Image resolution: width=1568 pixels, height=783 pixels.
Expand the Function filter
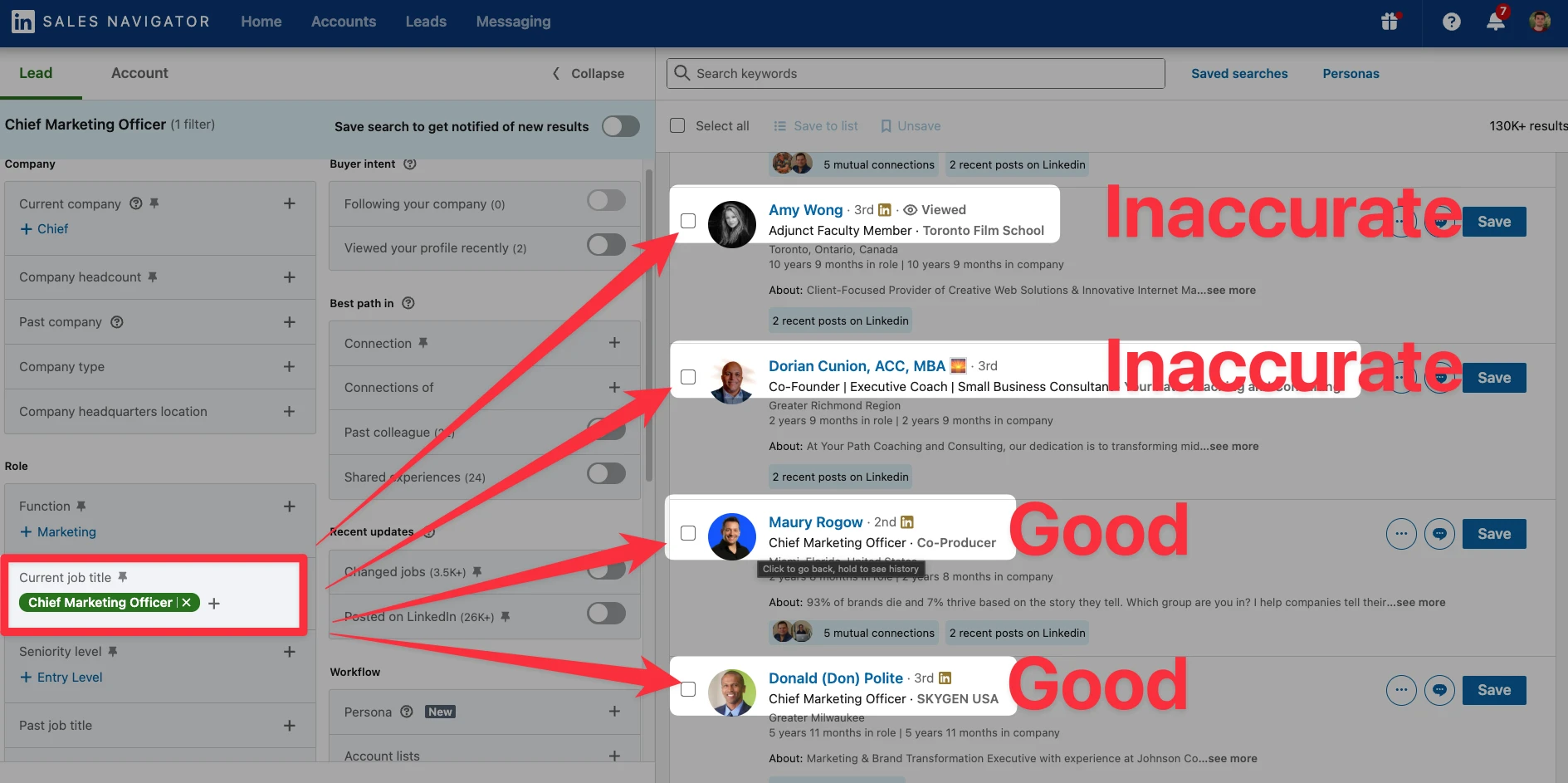(x=289, y=507)
